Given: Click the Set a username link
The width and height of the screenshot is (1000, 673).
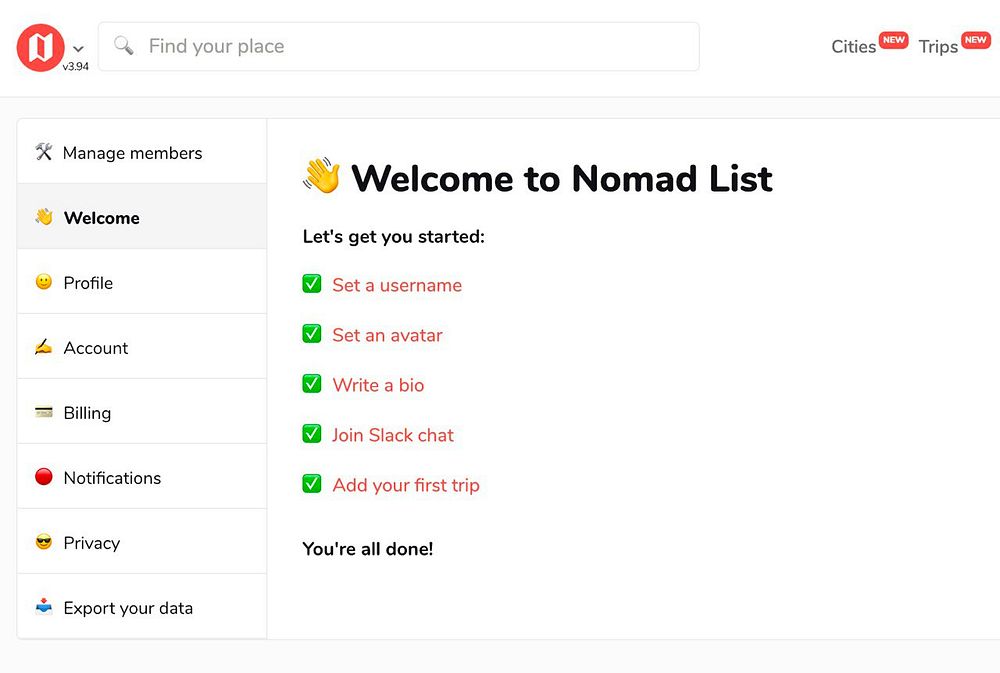Looking at the screenshot, I should pos(397,285).
